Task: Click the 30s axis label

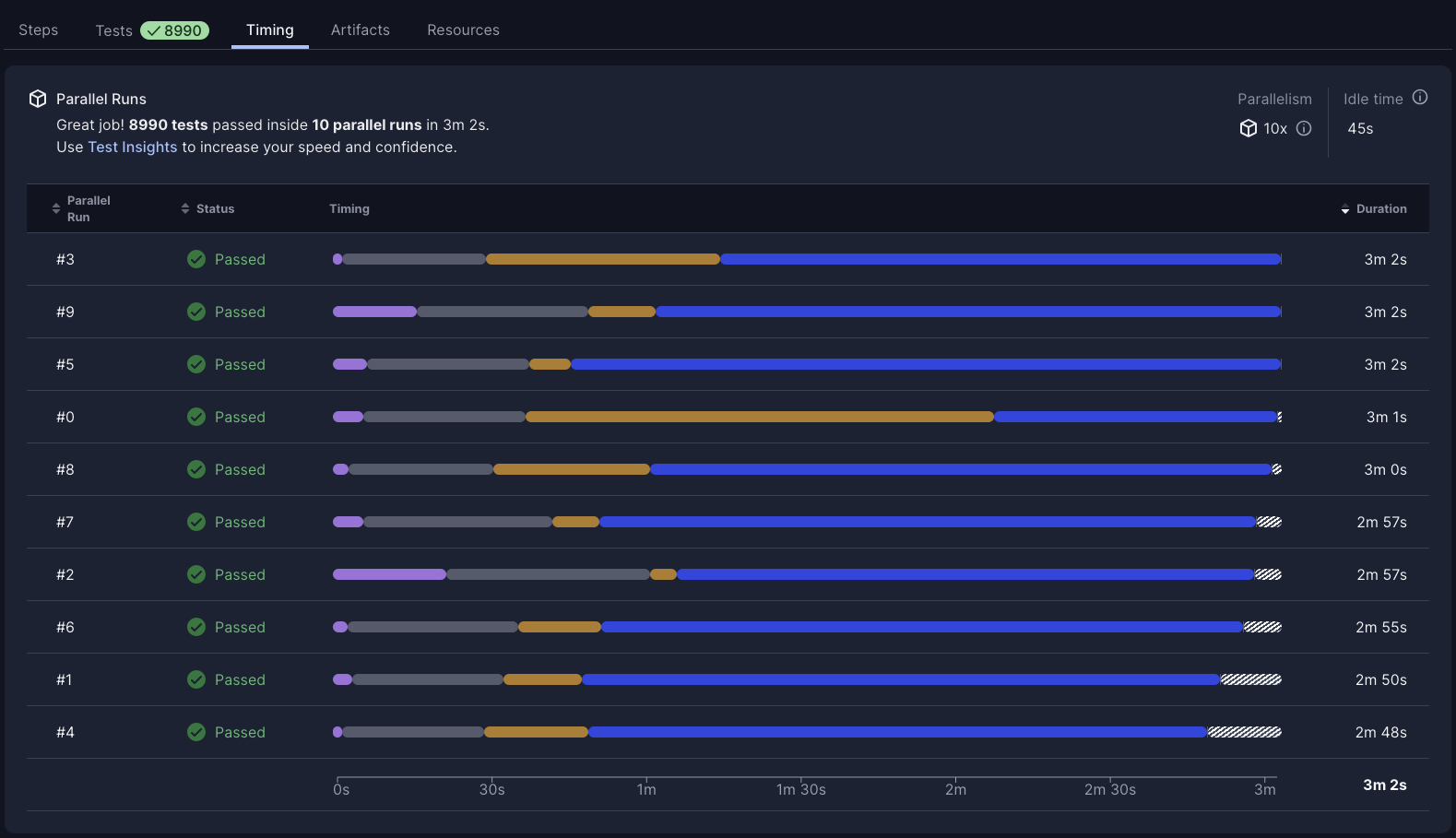Action: tap(492, 789)
